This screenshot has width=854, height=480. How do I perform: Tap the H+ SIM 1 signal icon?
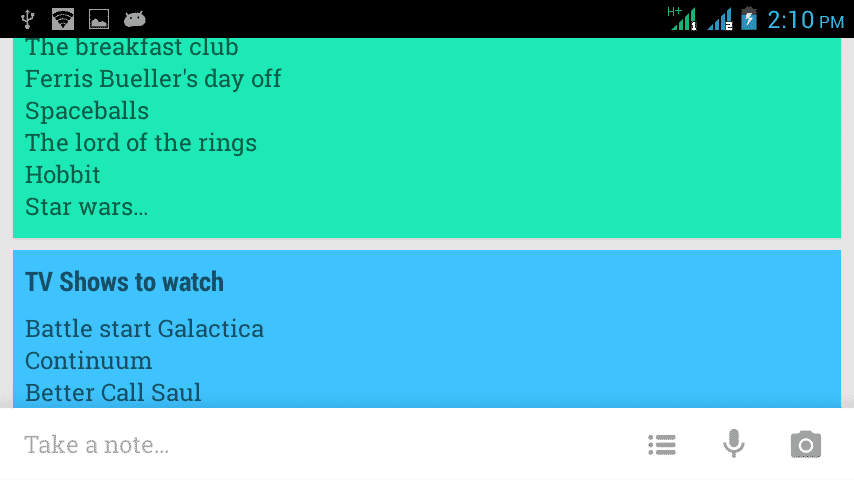coord(682,19)
